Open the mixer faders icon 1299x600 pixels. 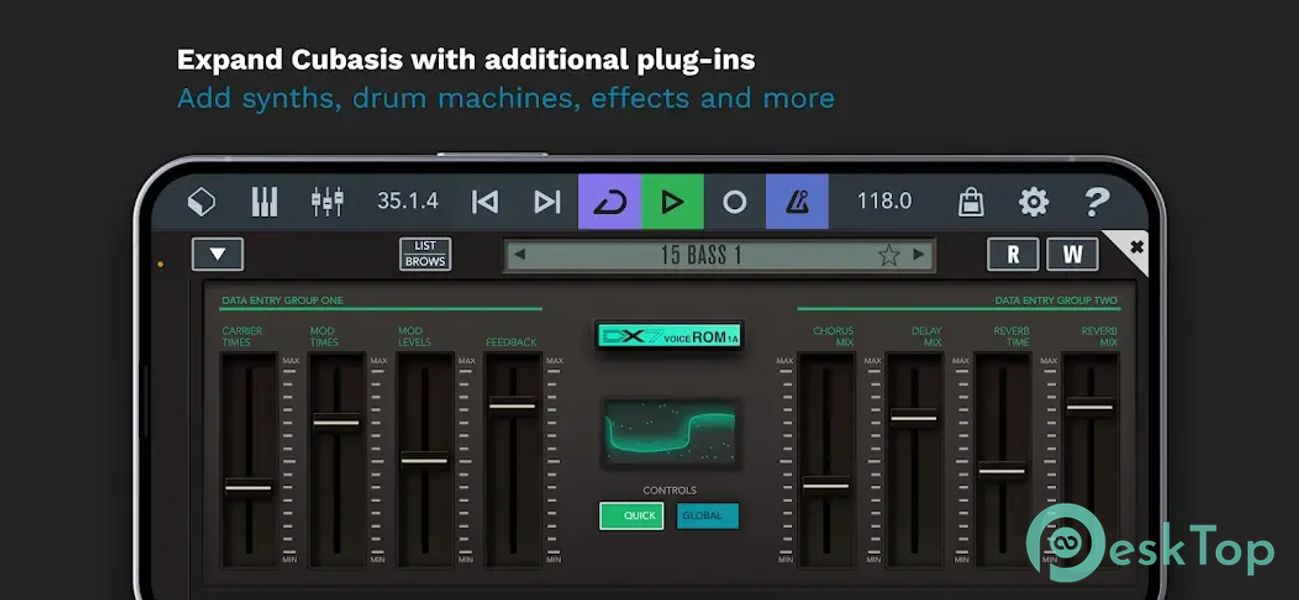[x=327, y=202]
